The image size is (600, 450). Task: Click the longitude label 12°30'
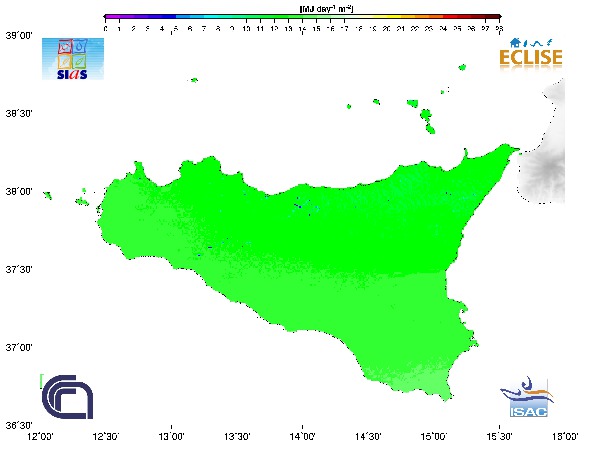pos(106,436)
